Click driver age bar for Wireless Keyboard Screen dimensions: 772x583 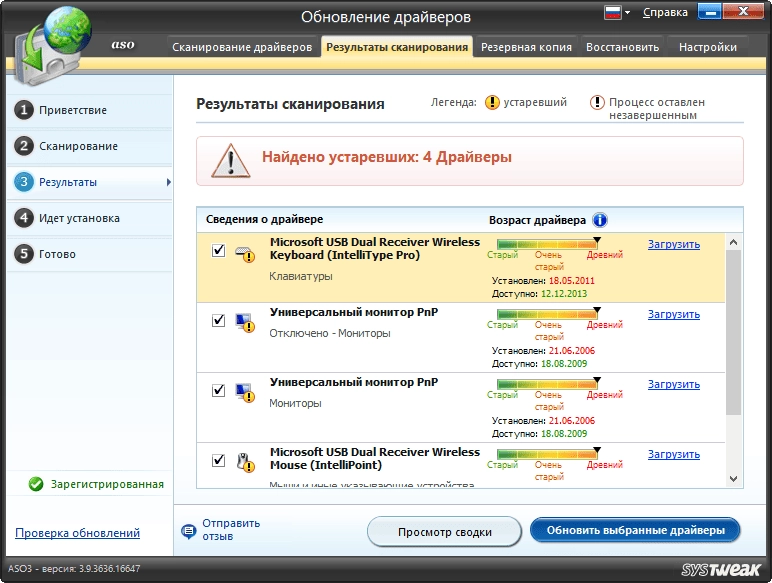pyautogui.click(x=547, y=244)
